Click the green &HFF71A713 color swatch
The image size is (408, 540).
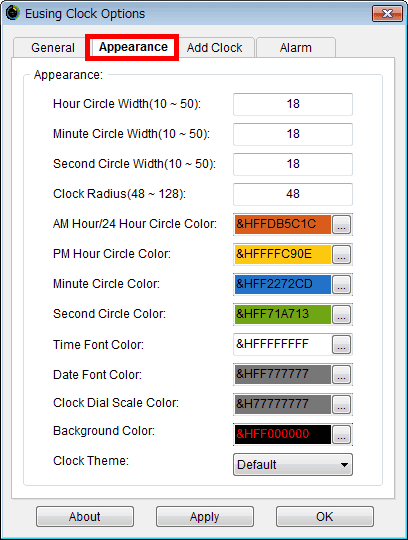click(x=283, y=314)
